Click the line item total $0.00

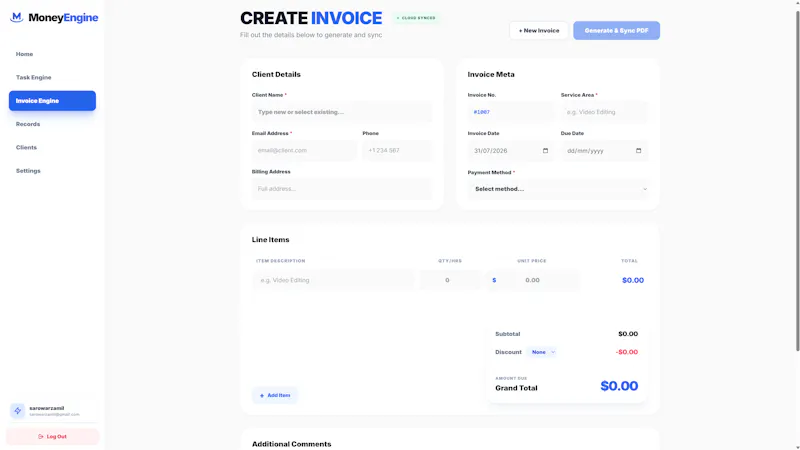tap(633, 280)
